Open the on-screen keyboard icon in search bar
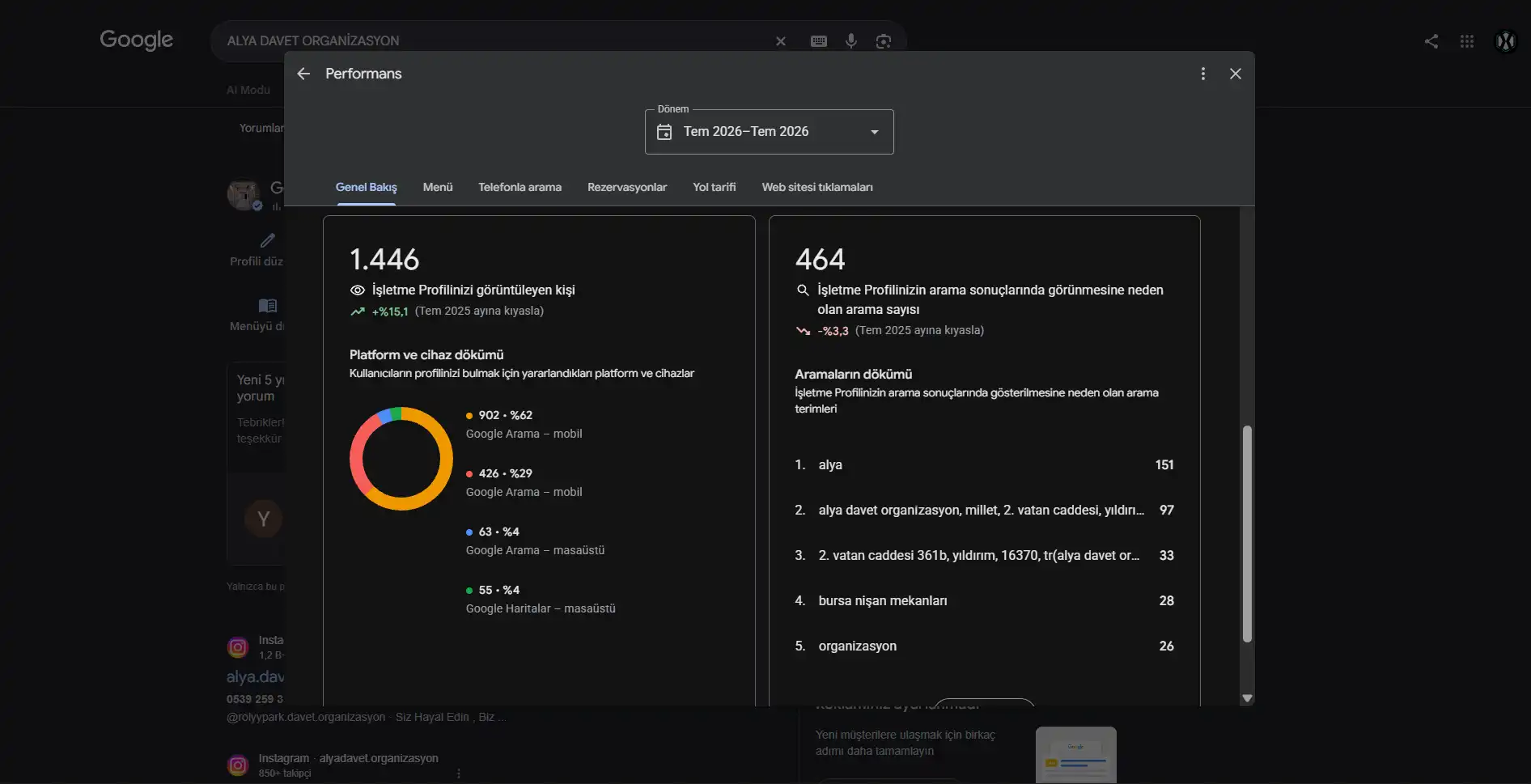 click(819, 41)
